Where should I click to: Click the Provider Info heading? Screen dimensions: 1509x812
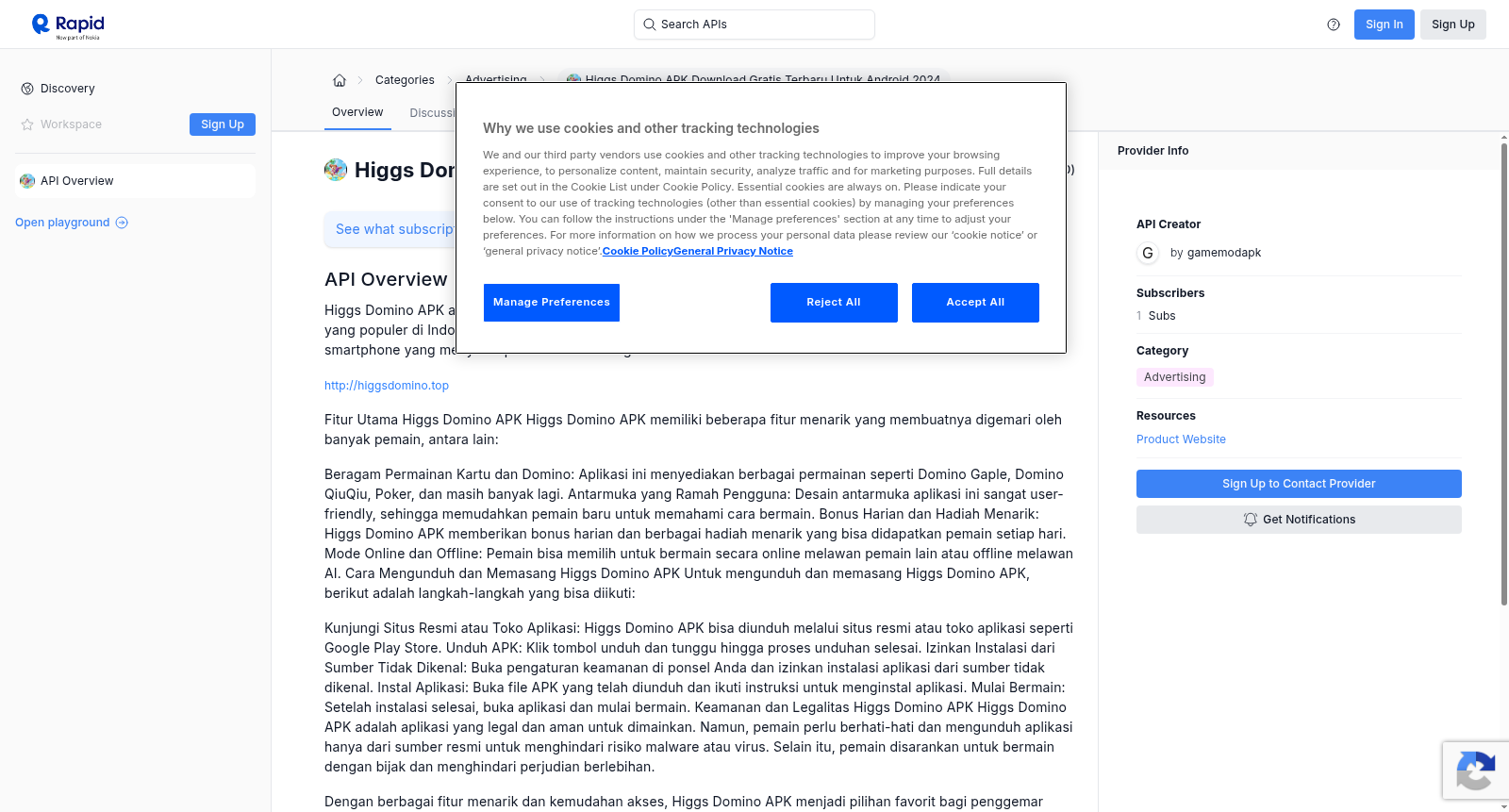click(1152, 151)
